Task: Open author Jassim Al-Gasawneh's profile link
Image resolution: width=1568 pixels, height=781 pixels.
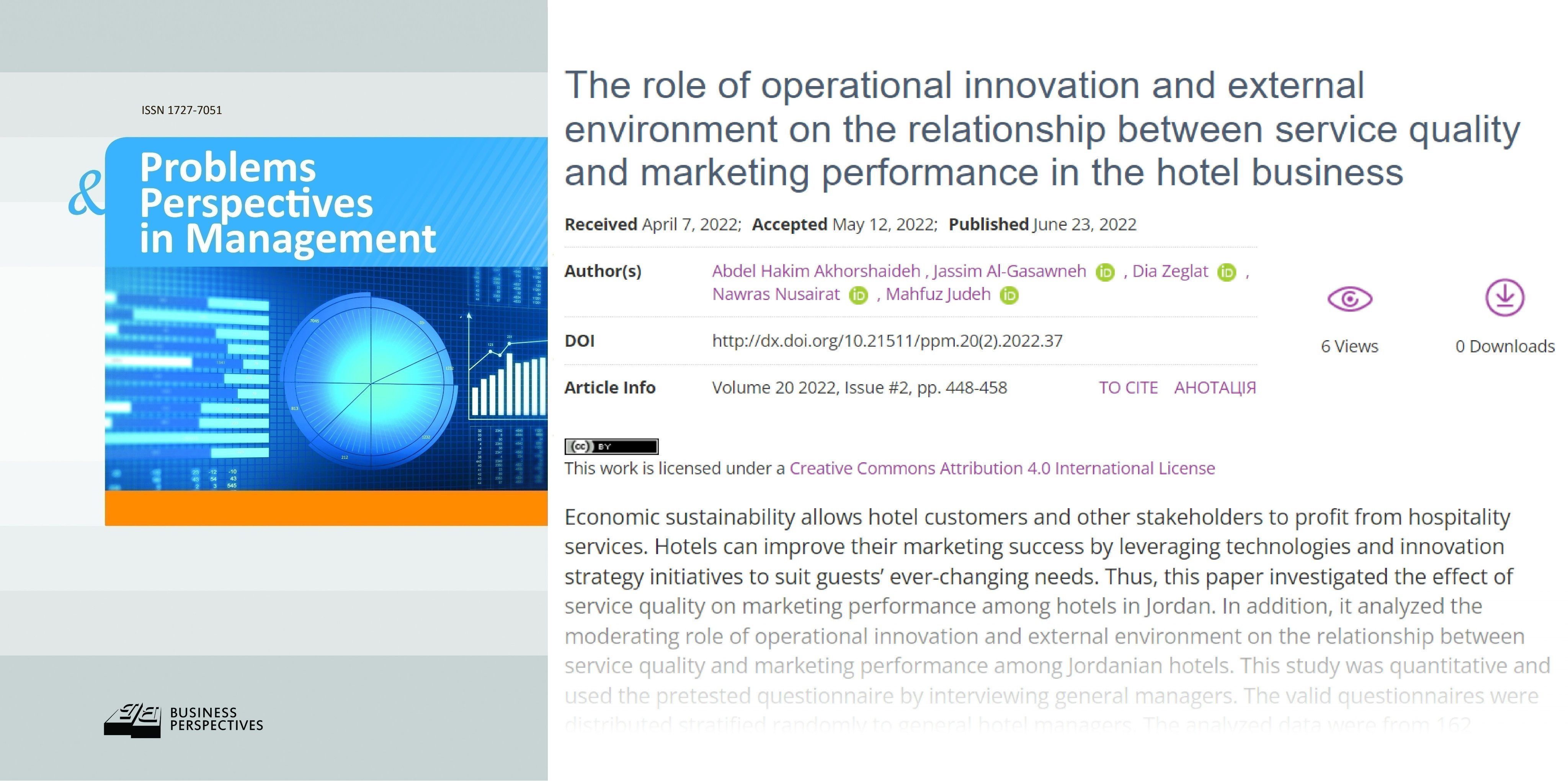Action: click(x=1009, y=271)
